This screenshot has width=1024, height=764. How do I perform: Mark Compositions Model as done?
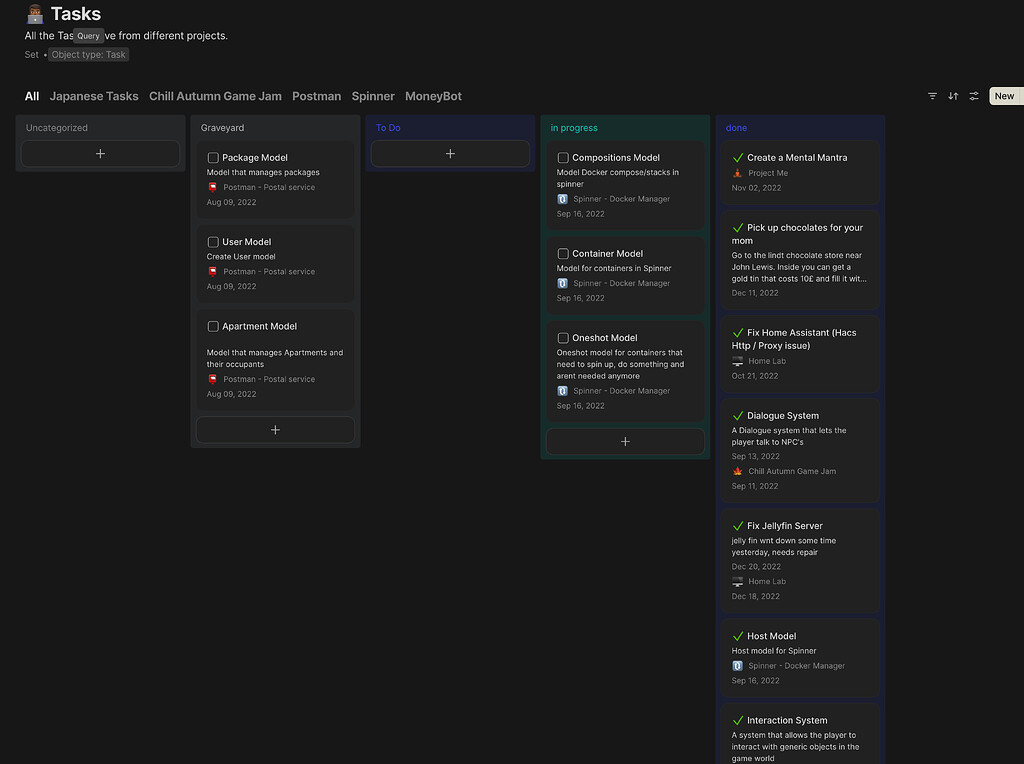tap(562, 157)
